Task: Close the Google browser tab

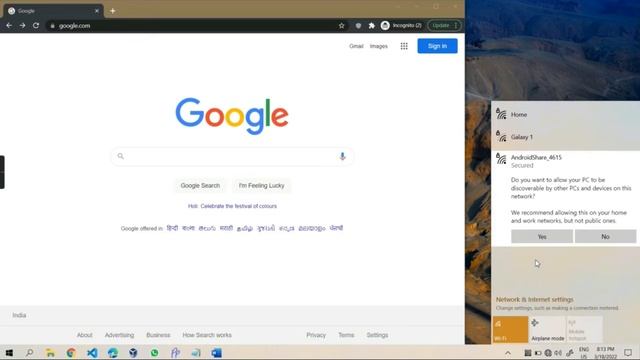Action: coord(97,11)
